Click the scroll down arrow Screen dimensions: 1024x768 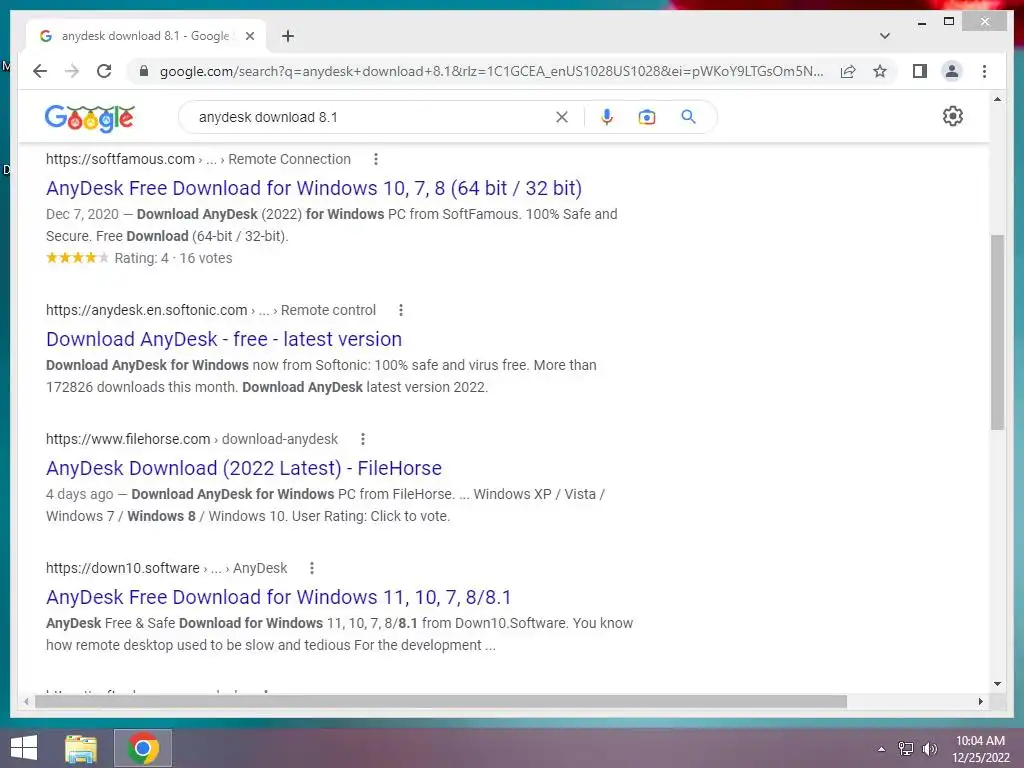coord(997,684)
